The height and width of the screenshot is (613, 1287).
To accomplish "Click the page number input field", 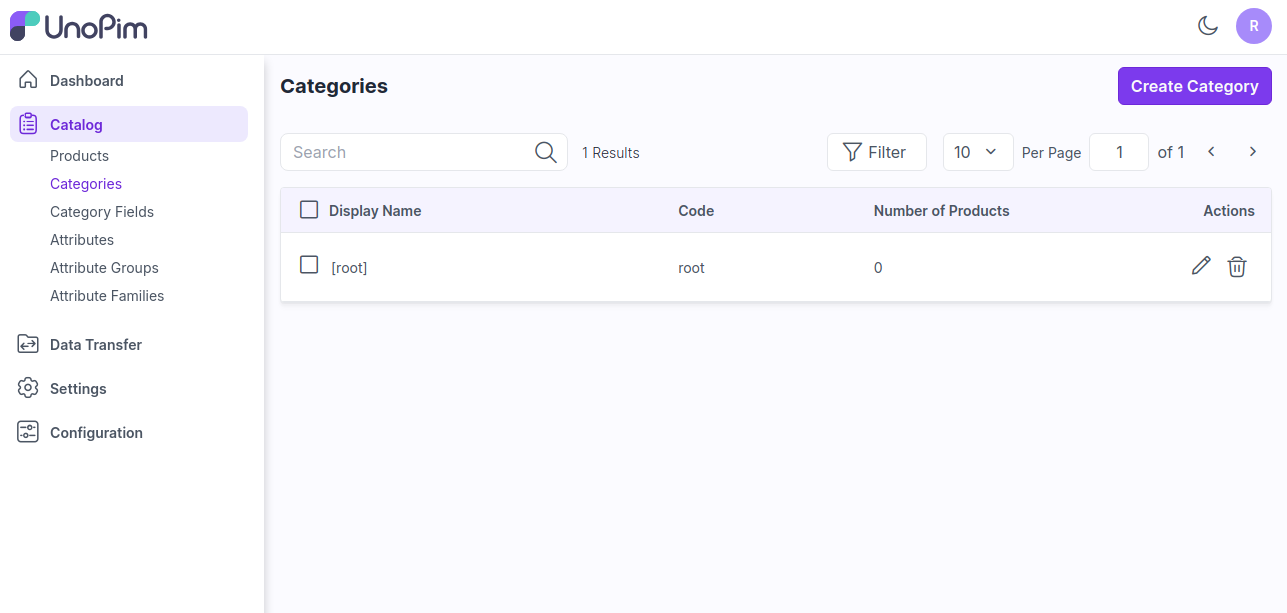I will [x=1119, y=151].
